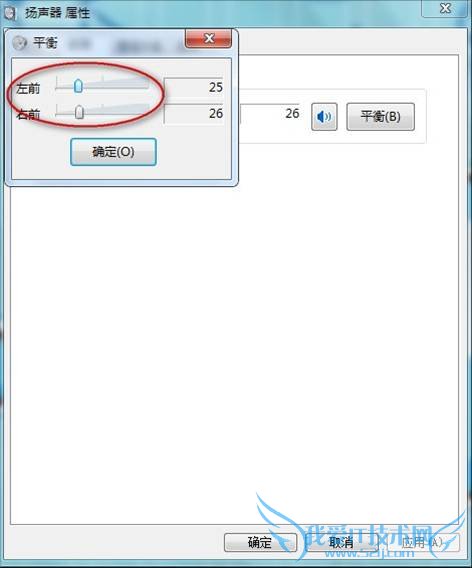
Task: Cancel changes with 取消 button
Action: click(341, 542)
